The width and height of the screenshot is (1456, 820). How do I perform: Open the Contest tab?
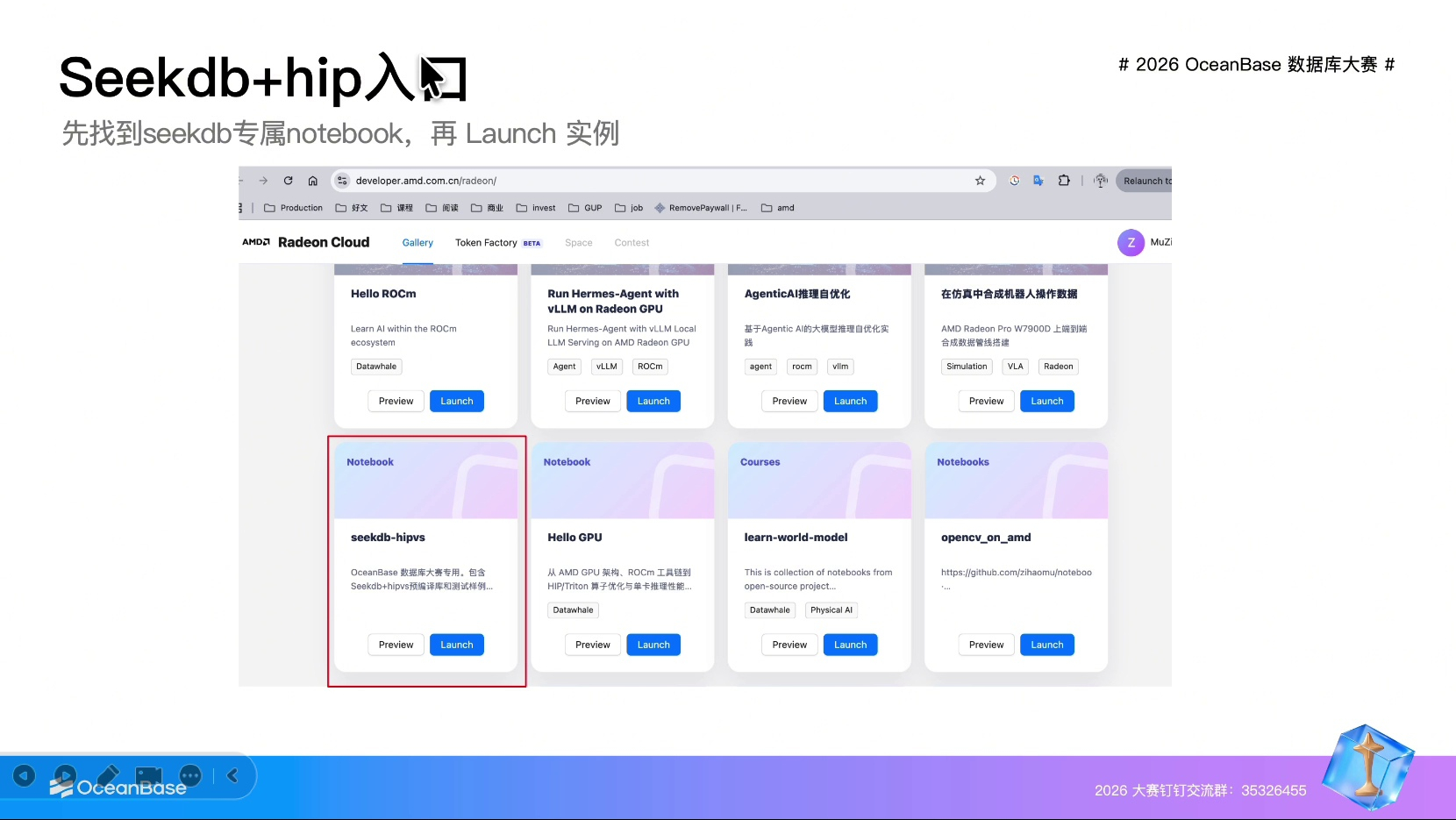[632, 243]
